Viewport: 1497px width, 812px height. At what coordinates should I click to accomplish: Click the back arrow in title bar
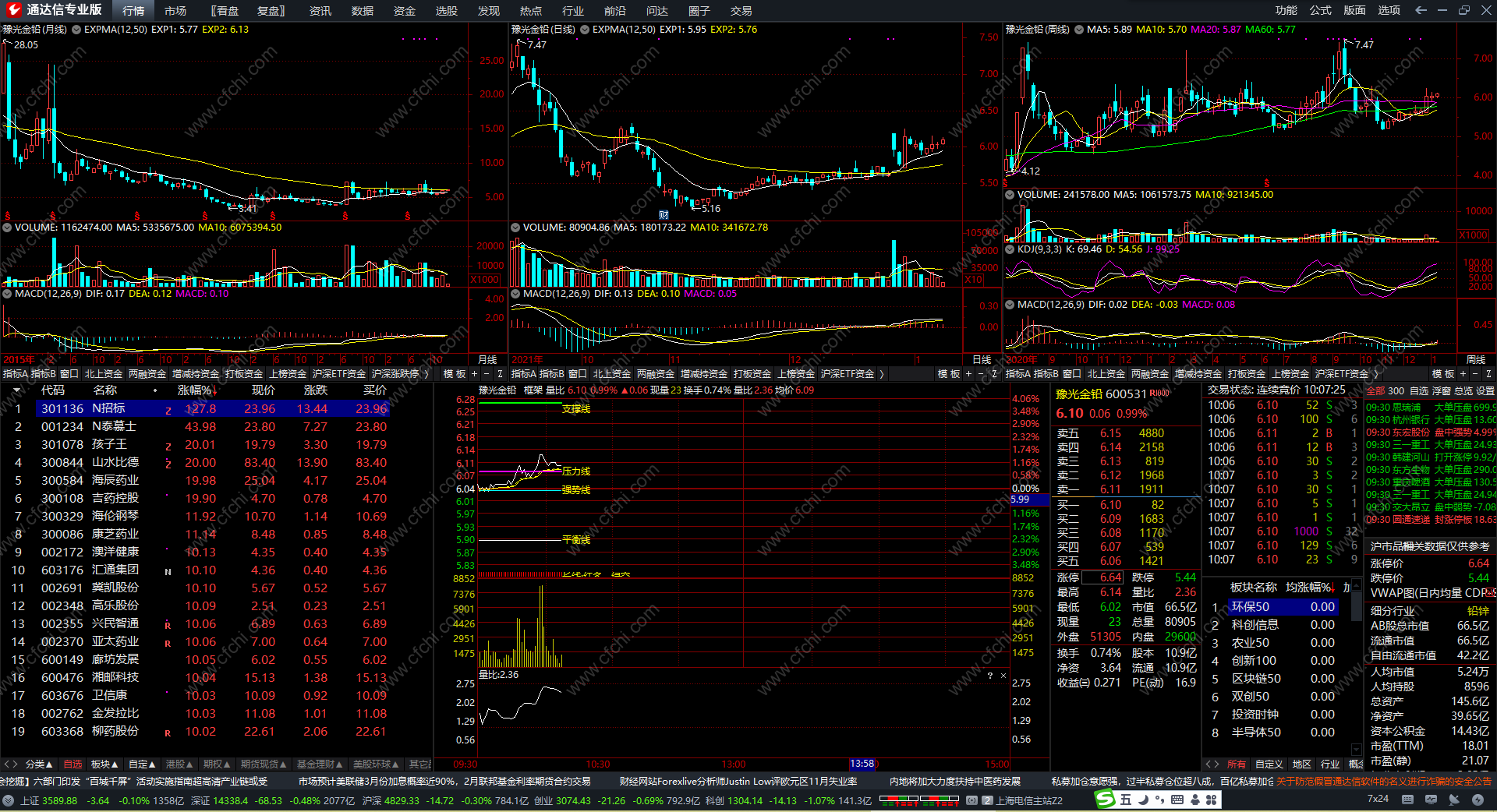(x=1421, y=10)
